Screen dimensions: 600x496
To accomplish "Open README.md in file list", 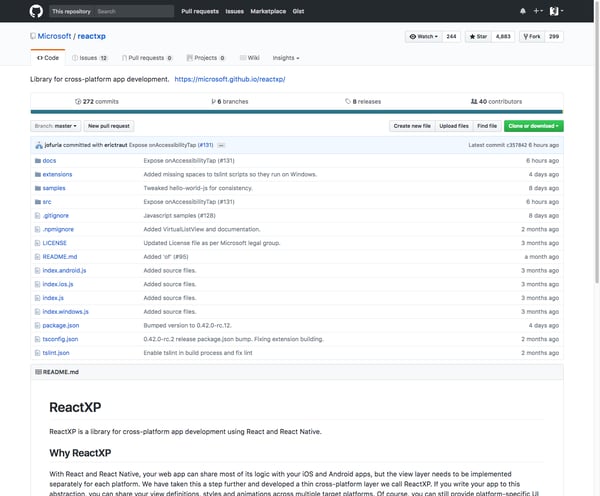I will pyautogui.click(x=60, y=257).
